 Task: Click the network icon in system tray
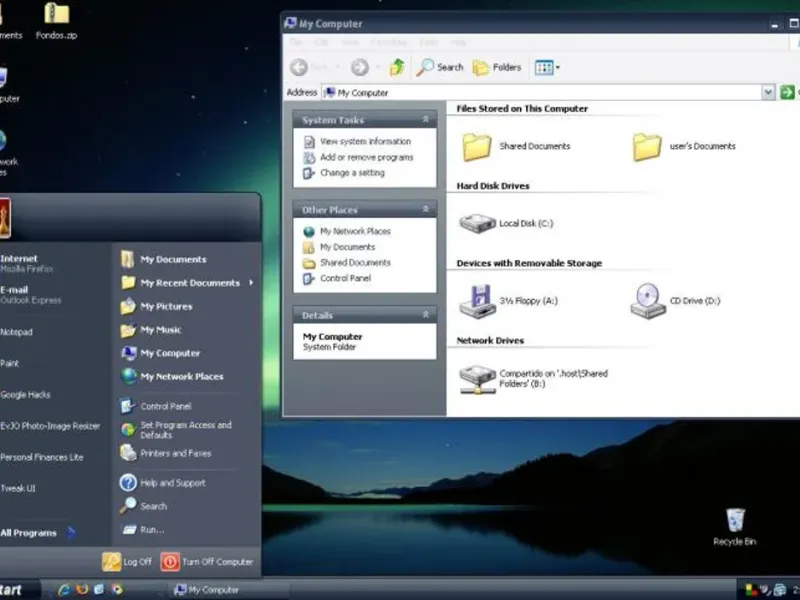click(x=779, y=590)
